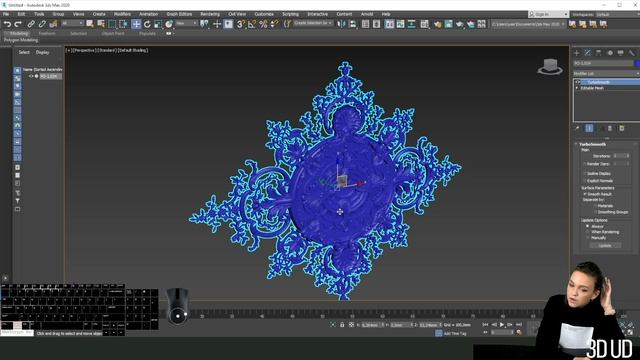640x360 pixels.
Task: Click the Play Animation button
Action: 502,324
